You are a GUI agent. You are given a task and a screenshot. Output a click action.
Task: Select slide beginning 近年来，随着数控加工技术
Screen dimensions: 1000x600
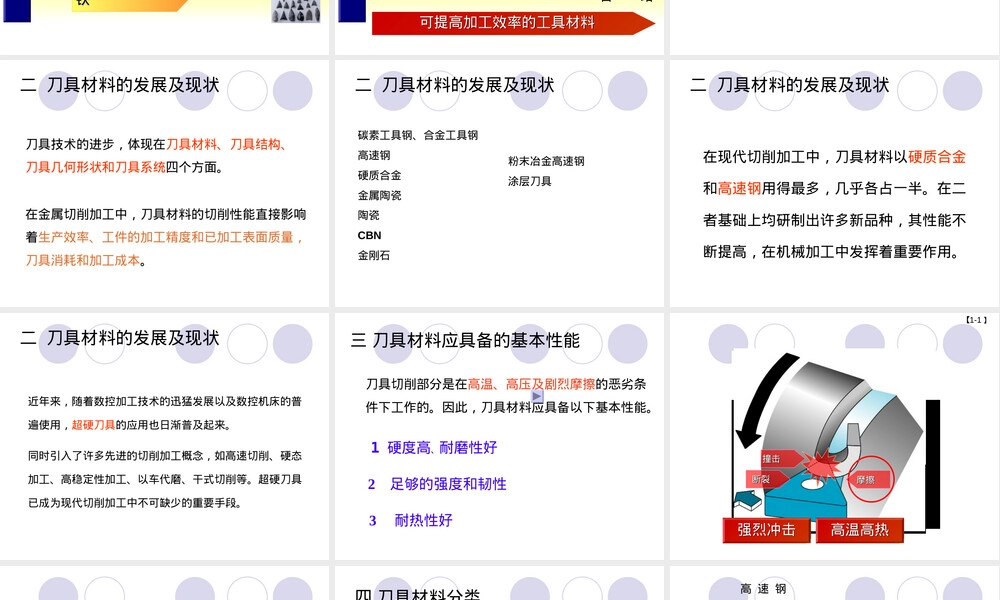tap(165, 436)
